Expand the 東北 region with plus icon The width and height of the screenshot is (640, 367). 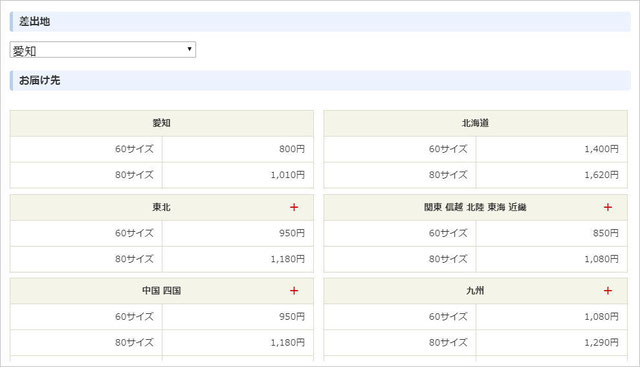pos(294,207)
